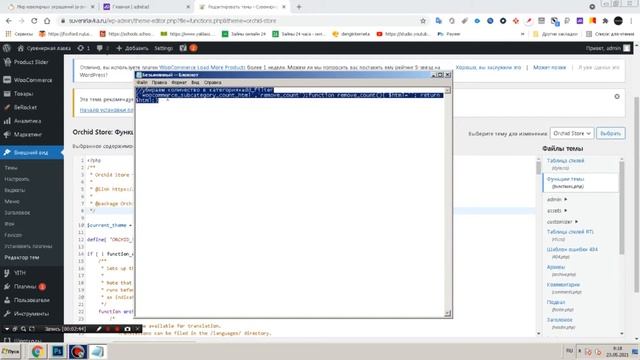Open Шаблон ошибки 404 theme file
640x360 pixels.
click(572, 249)
